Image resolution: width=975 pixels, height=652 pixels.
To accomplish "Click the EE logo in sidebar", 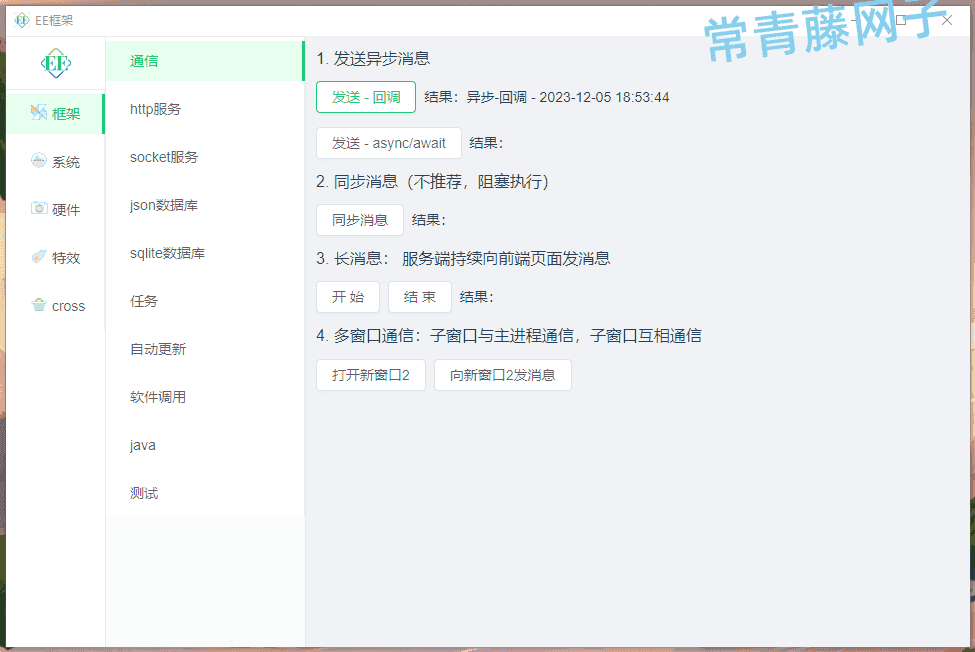I will tap(56, 63).
